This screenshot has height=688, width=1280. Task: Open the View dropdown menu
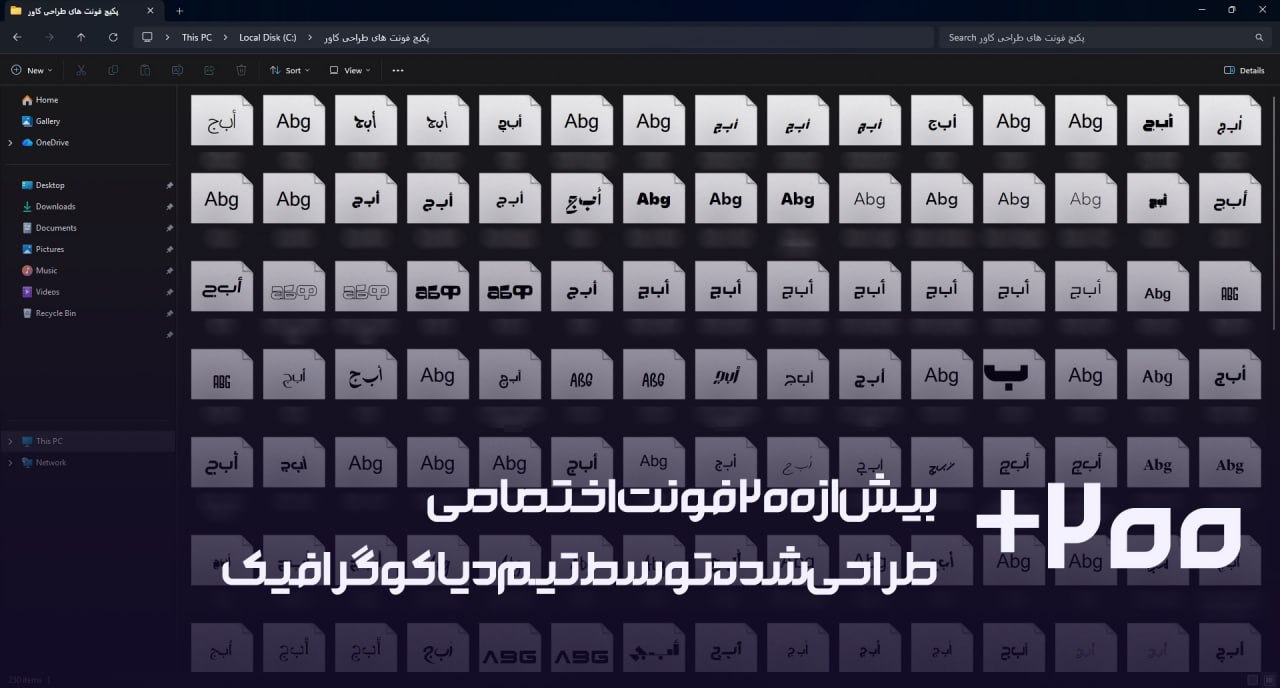tap(351, 70)
